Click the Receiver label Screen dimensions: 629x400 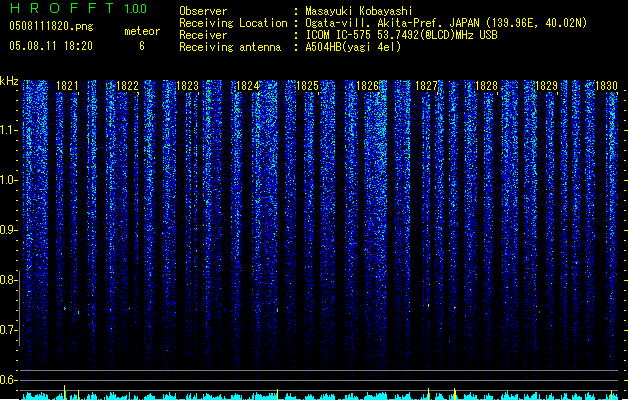203,35
